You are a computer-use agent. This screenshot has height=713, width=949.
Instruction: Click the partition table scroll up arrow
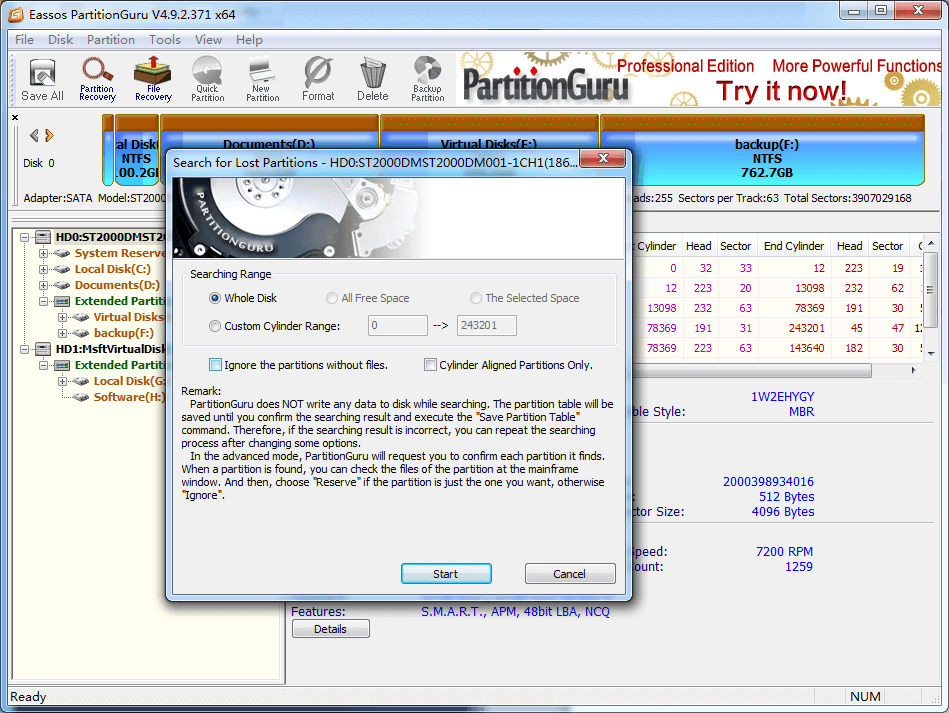click(x=931, y=243)
